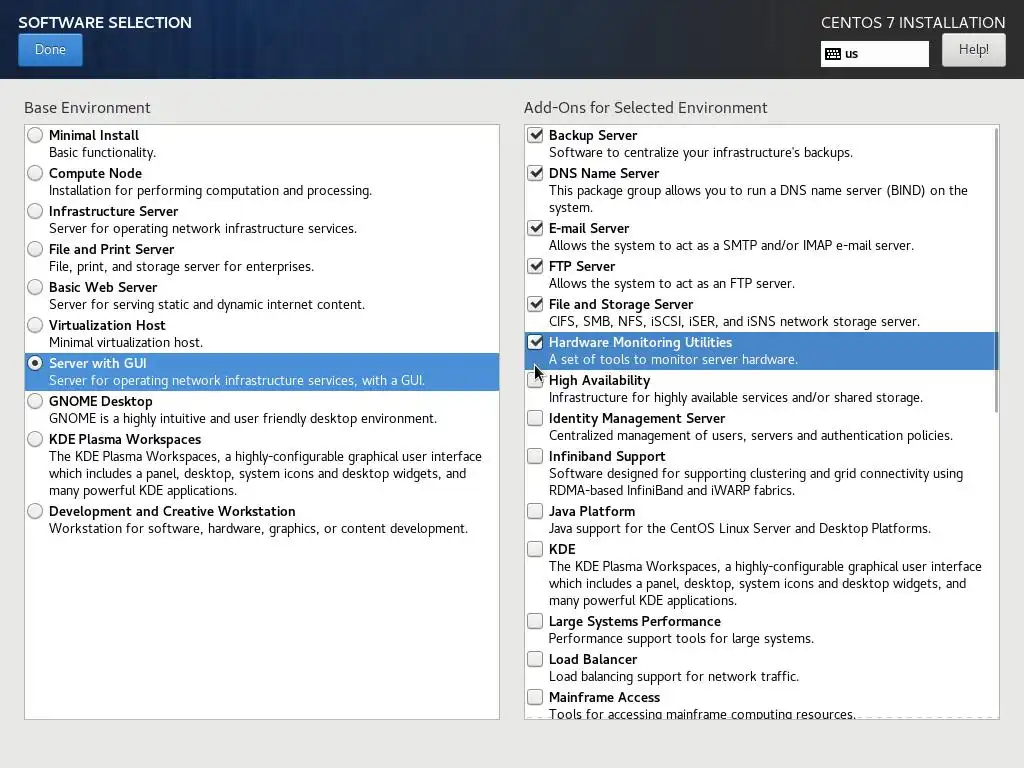
Task: Check Large Systems Performance checkbox
Action: pyautogui.click(x=535, y=621)
